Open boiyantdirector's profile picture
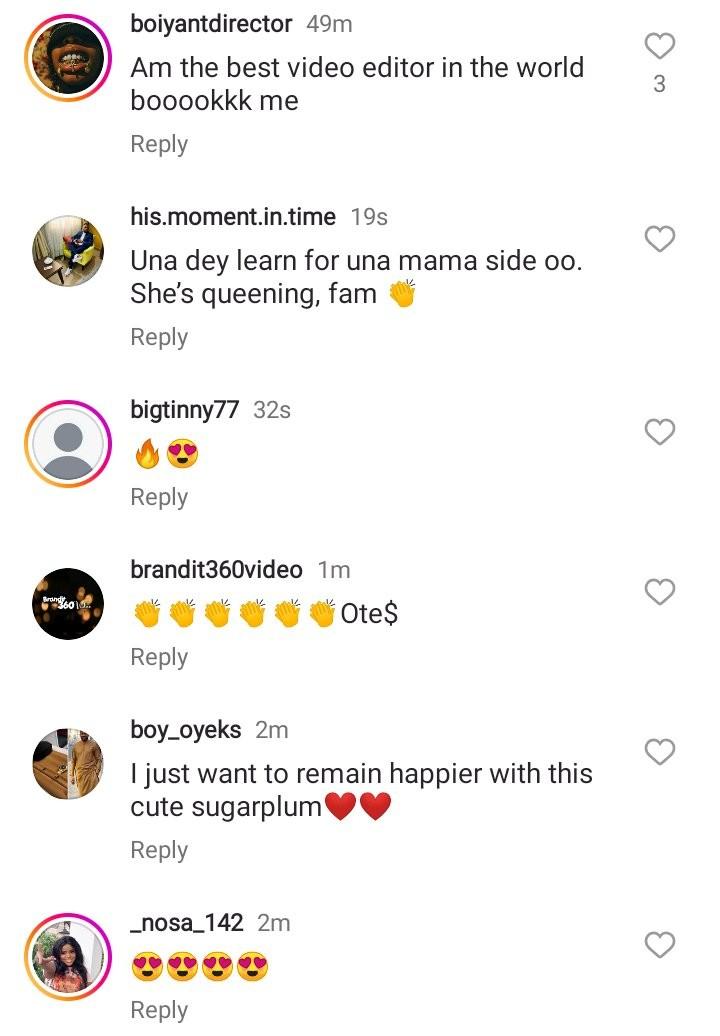720x1036 pixels. 68,59
